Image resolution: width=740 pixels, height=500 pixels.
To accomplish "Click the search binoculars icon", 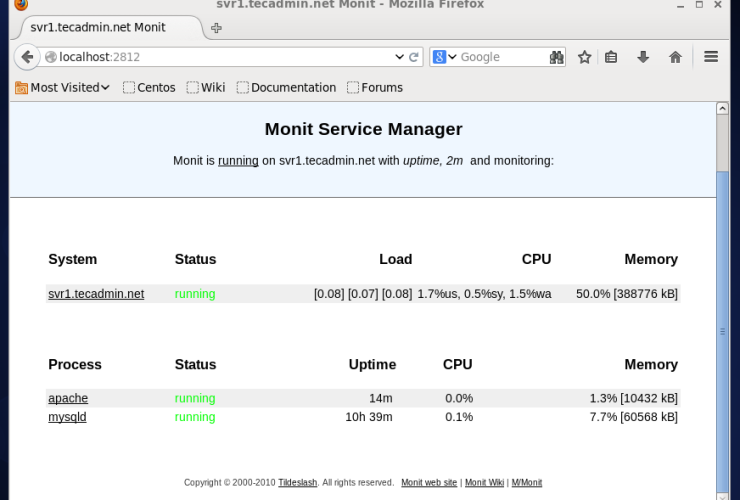I will coord(557,57).
